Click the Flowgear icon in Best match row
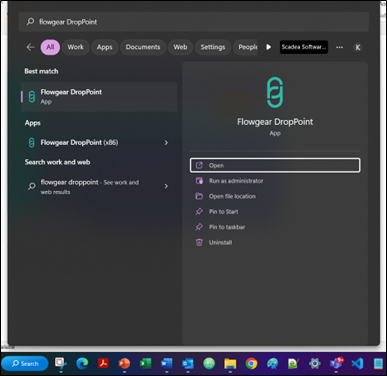 point(32,97)
